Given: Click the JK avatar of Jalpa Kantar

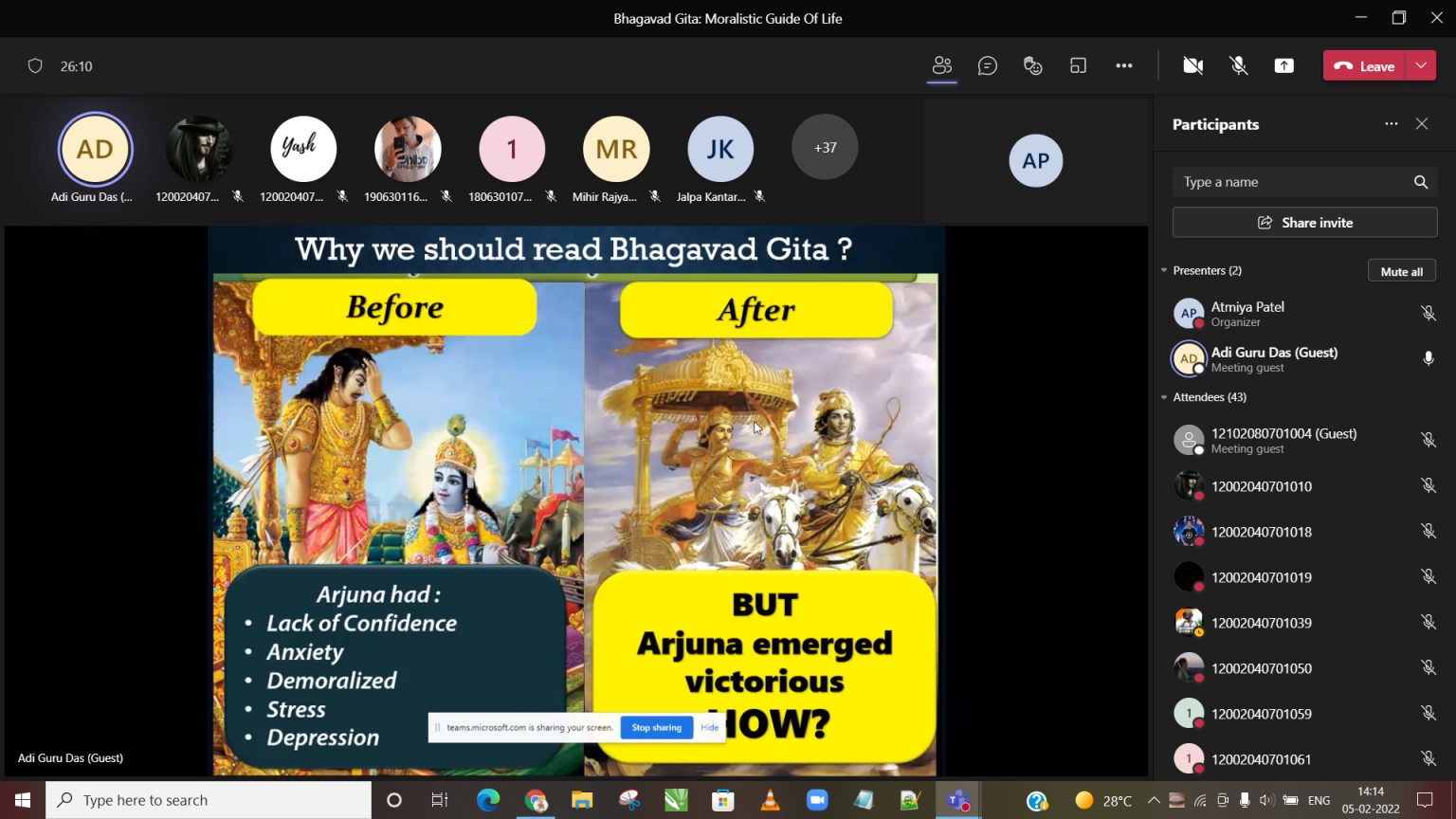Looking at the screenshot, I should point(720,148).
